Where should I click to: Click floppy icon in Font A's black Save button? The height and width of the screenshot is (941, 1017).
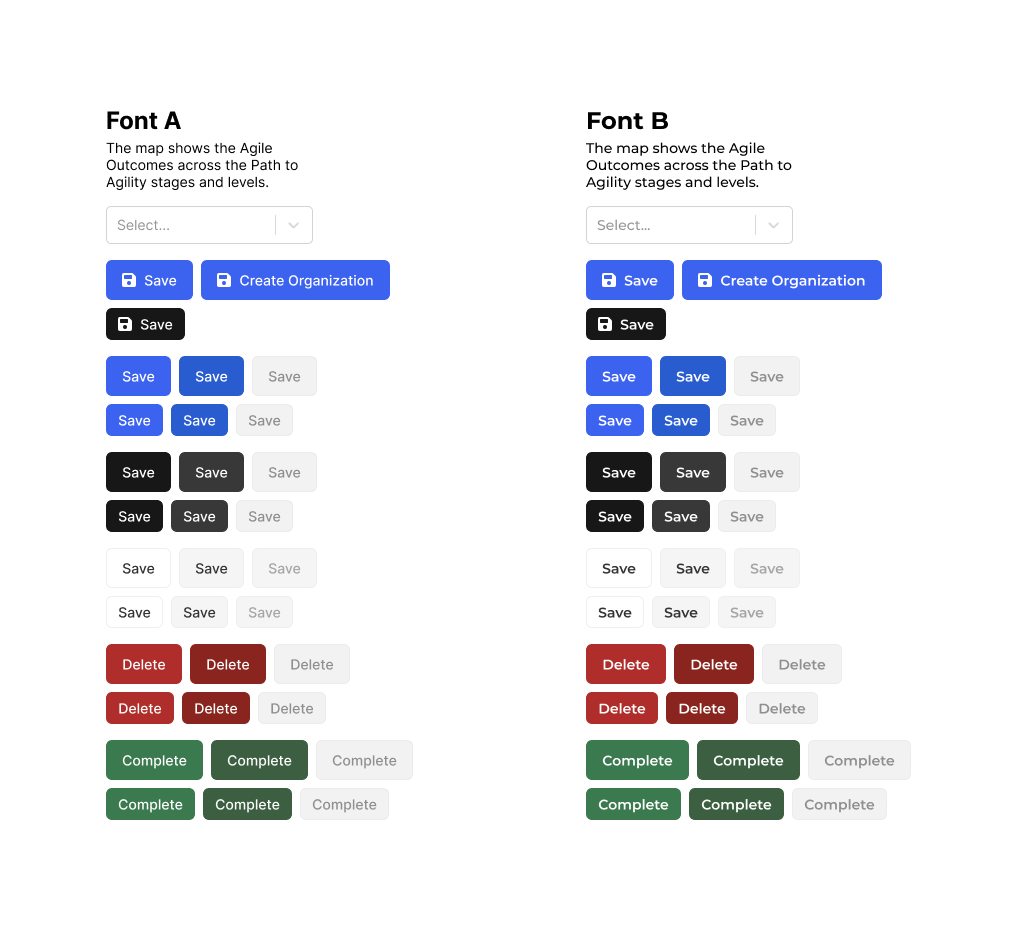click(125, 325)
